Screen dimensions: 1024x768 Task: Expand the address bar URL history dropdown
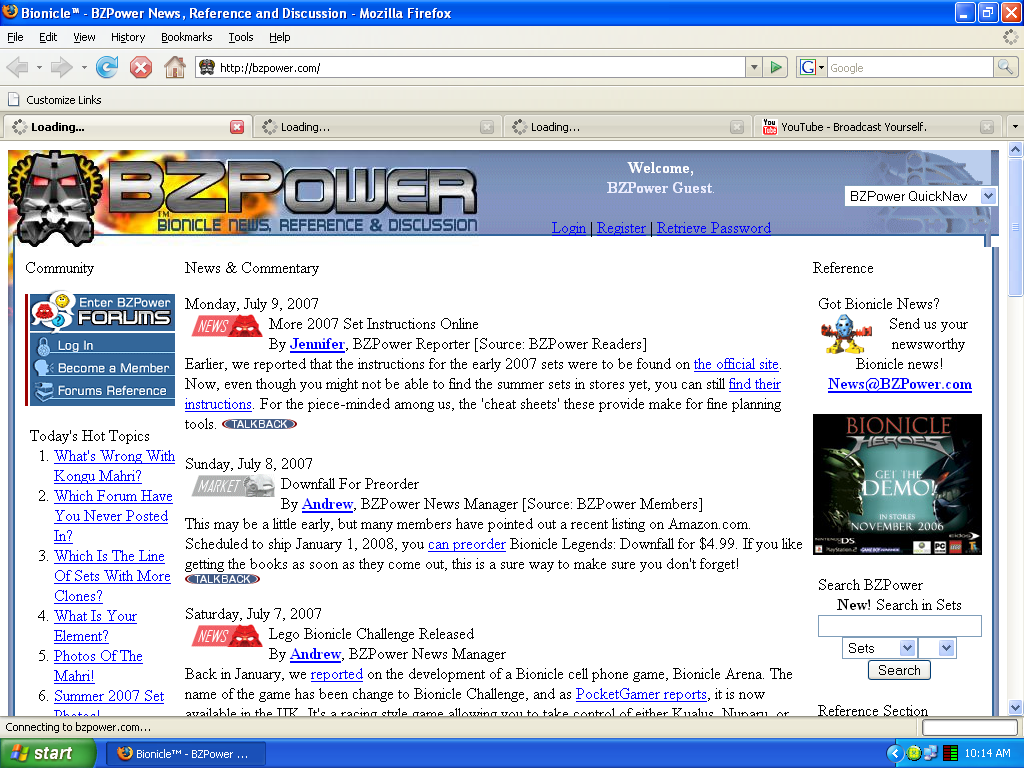coord(754,67)
